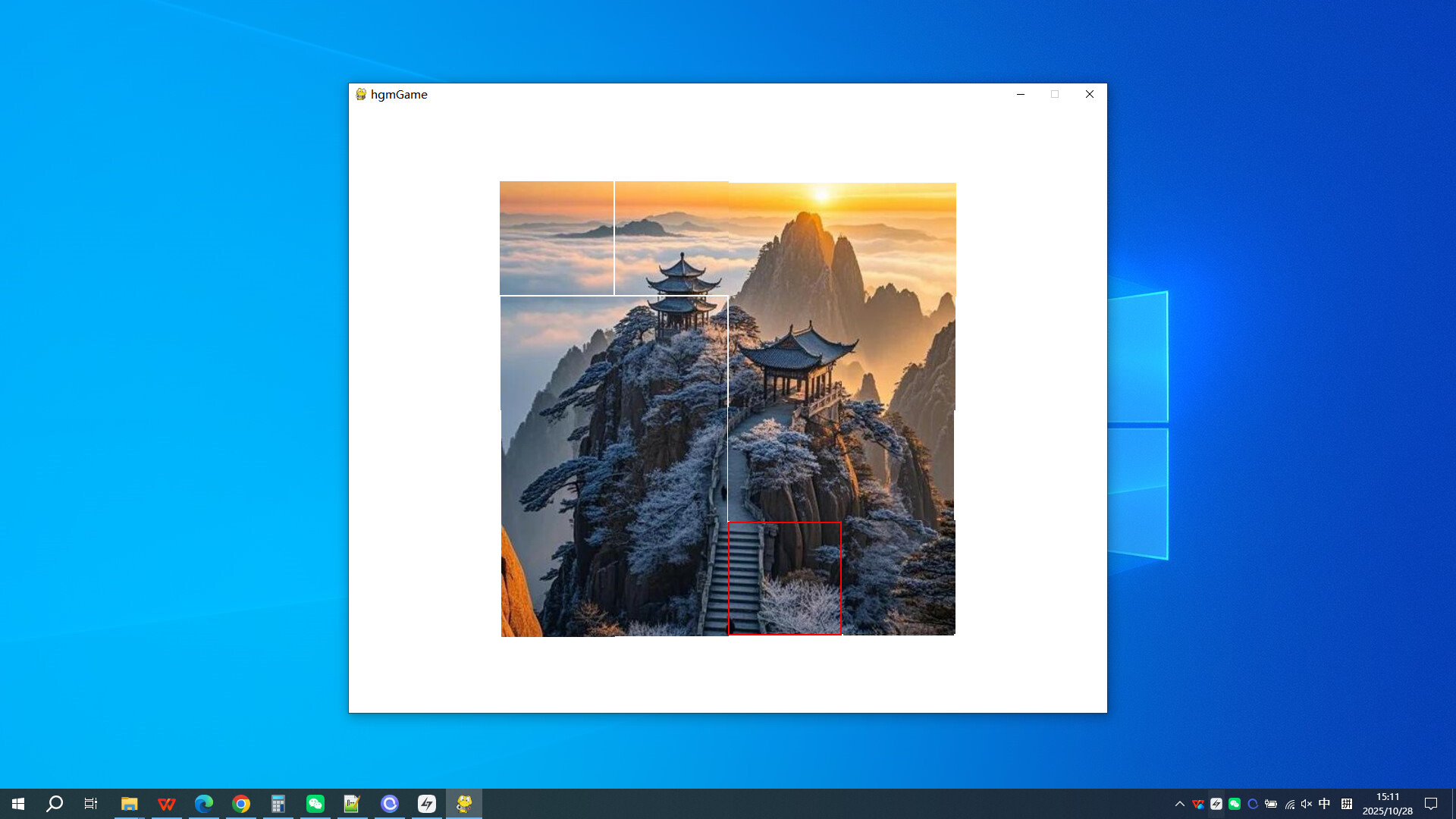Viewport: 1456px width, 819px height.
Task: Click the battery status indicator
Action: [x=1271, y=803]
